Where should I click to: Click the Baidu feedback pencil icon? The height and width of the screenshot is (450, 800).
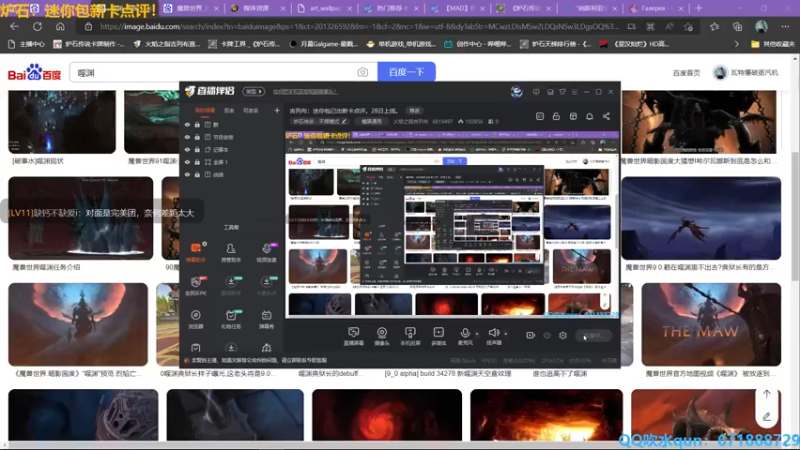click(766, 417)
